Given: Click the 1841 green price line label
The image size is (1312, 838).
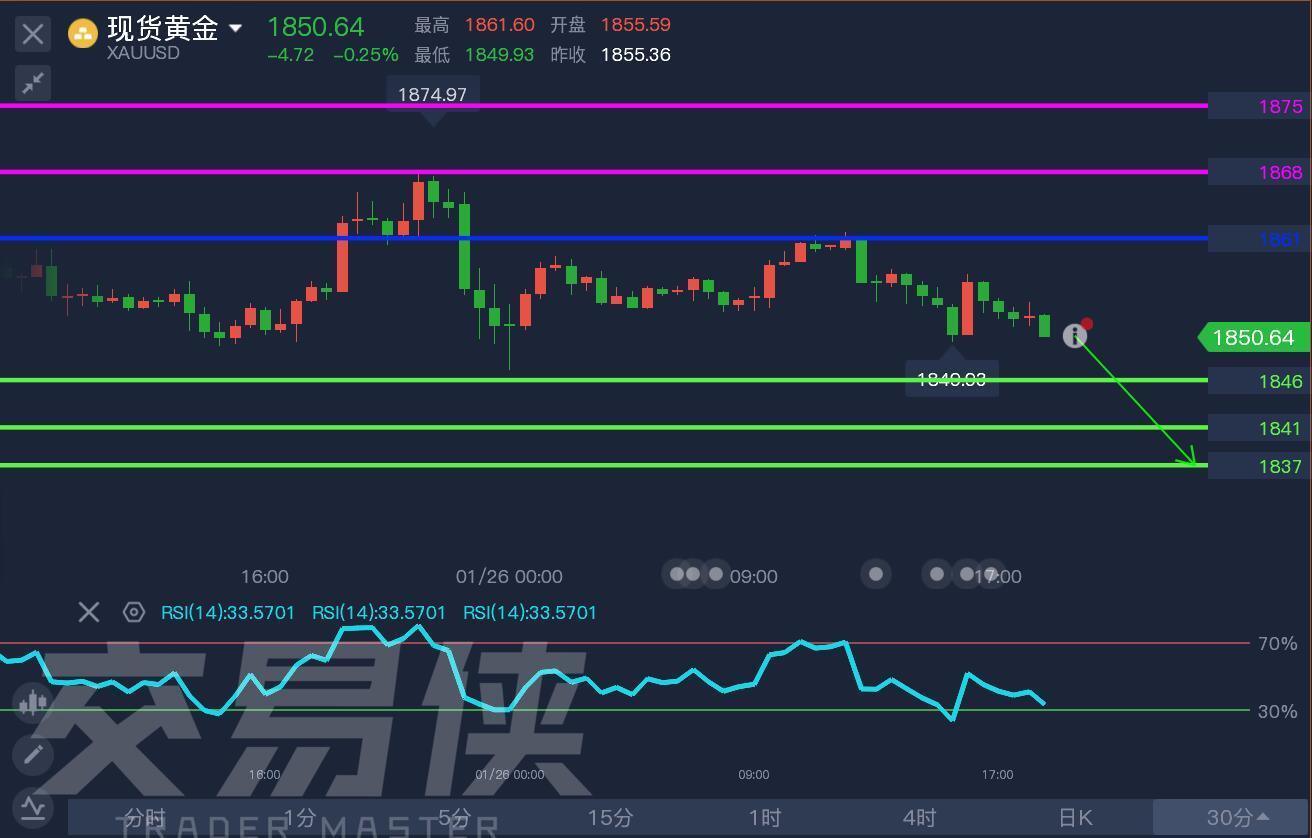Looking at the screenshot, I should point(1260,428).
